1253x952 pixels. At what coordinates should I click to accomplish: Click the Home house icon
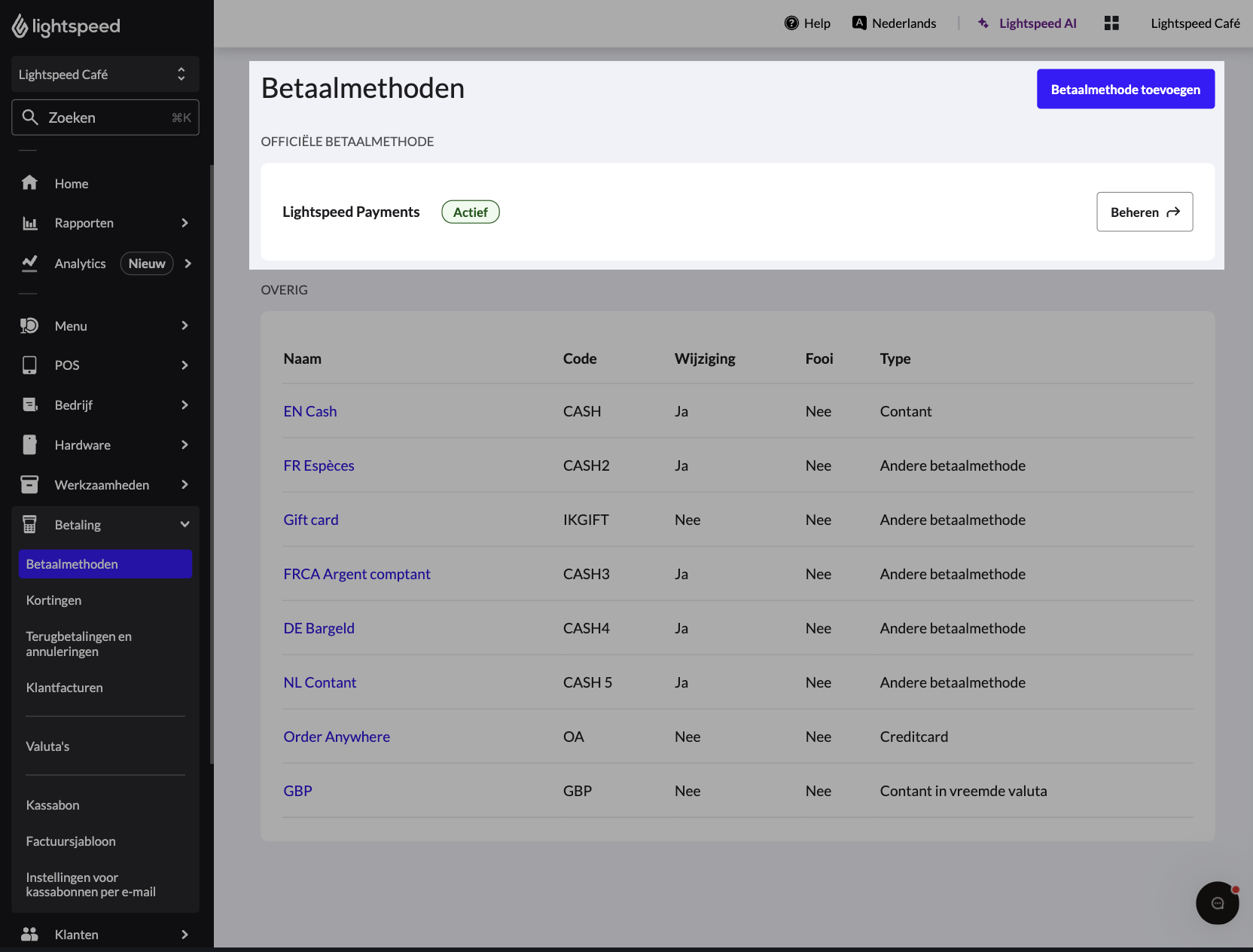click(29, 183)
